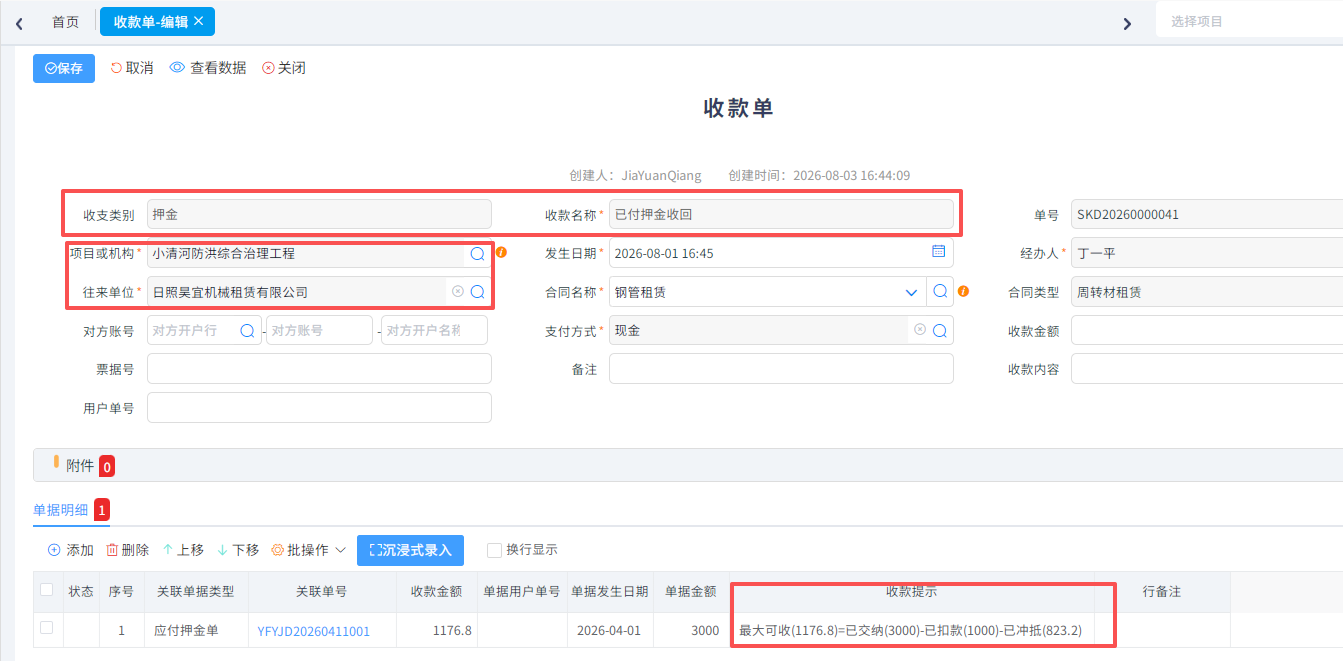Click the 票据号 input field

(x=319, y=368)
